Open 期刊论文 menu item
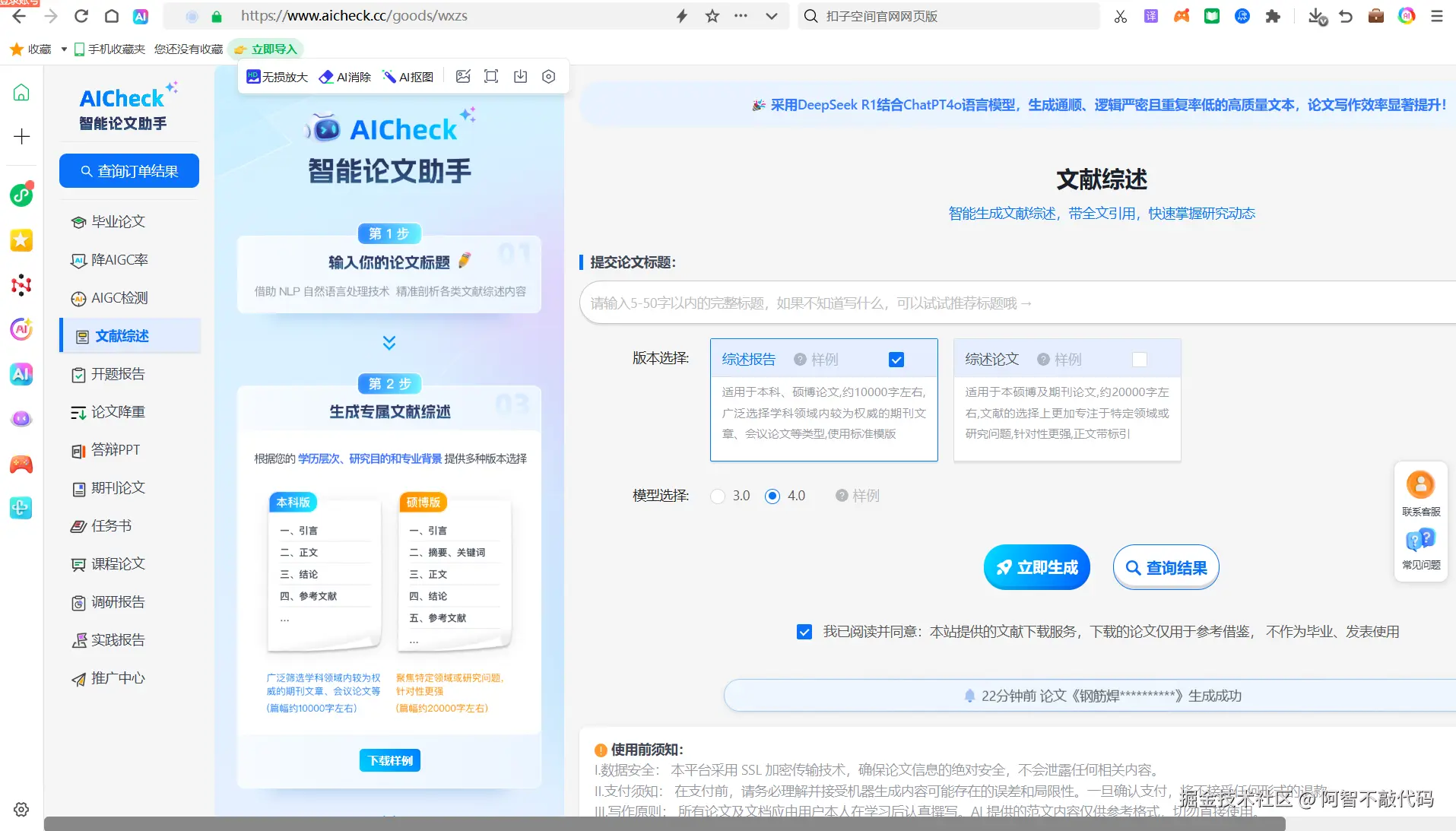Viewport: 1456px width, 831px height. pos(108,488)
